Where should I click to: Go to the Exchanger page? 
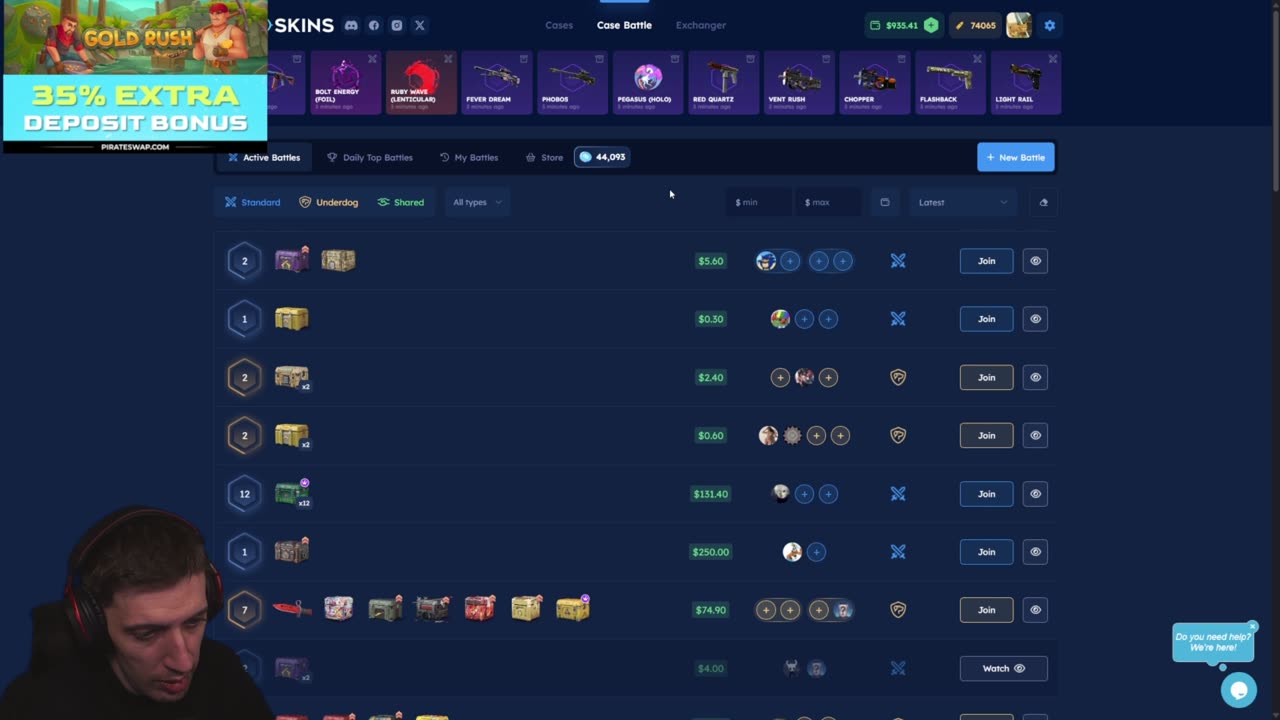[x=701, y=25]
